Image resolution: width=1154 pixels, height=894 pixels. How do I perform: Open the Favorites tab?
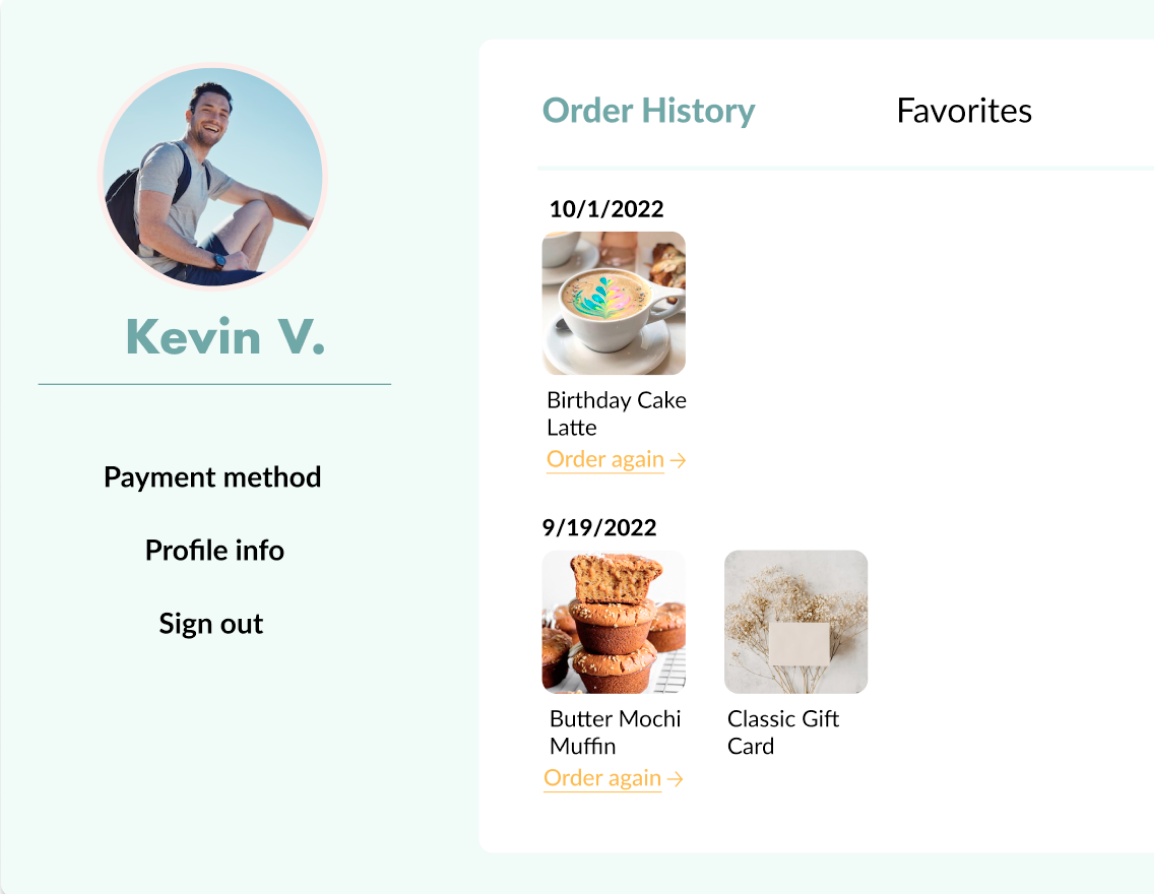pos(964,110)
